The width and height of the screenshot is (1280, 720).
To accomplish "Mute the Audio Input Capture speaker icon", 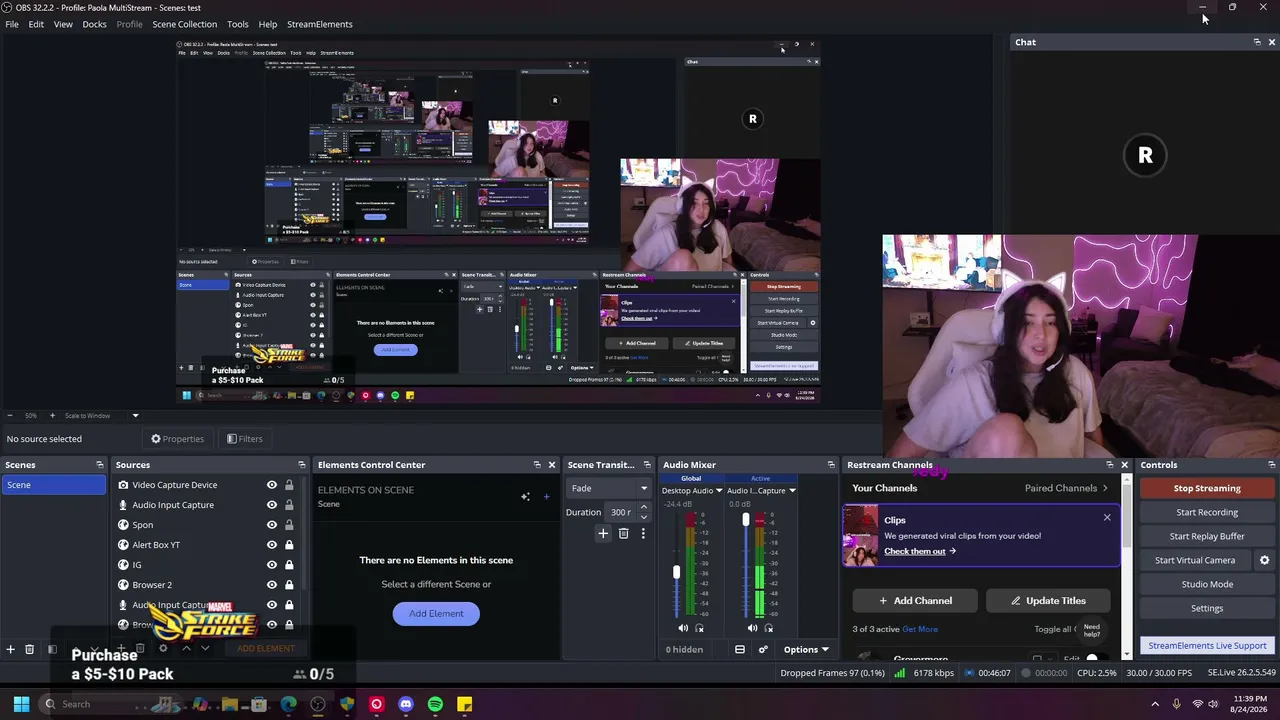I will pos(752,628).
